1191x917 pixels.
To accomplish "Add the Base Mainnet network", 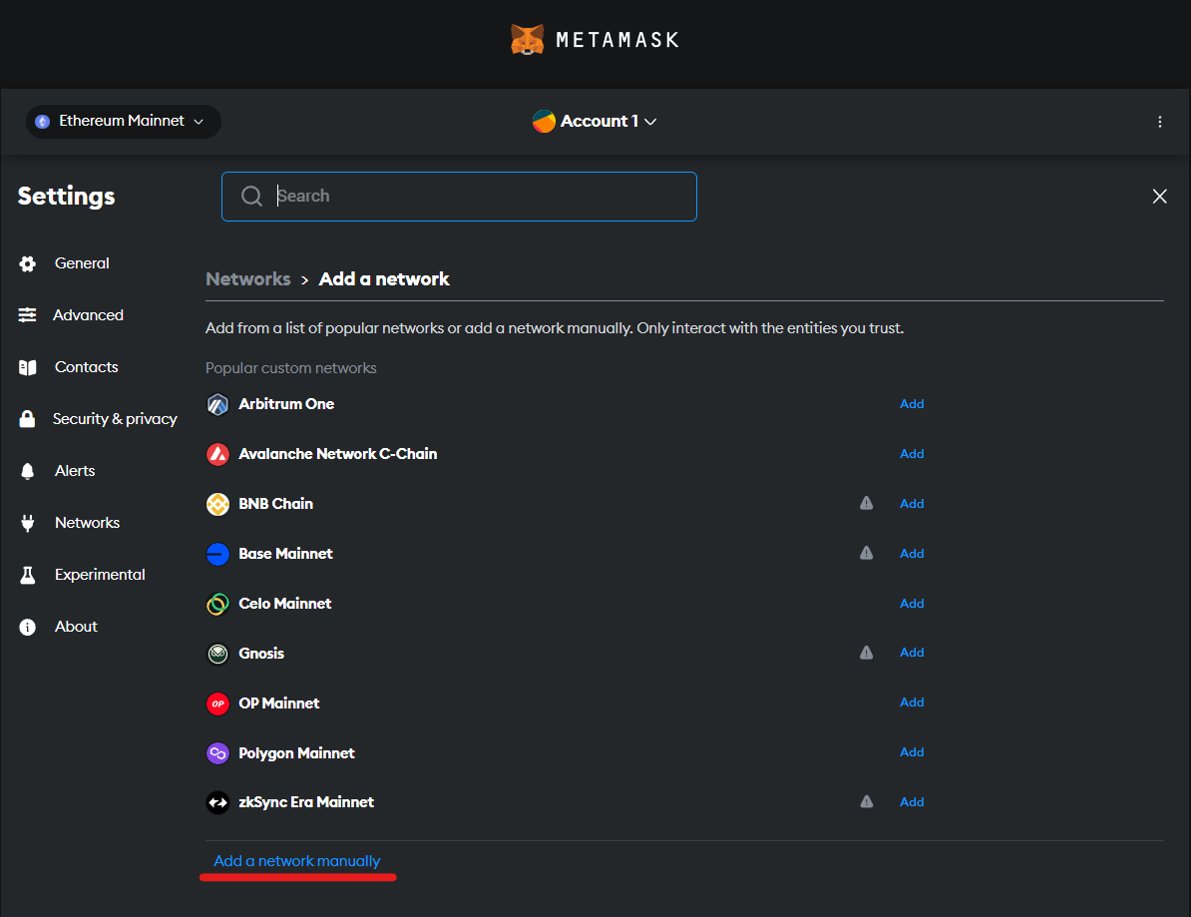I will click(911, 553).
